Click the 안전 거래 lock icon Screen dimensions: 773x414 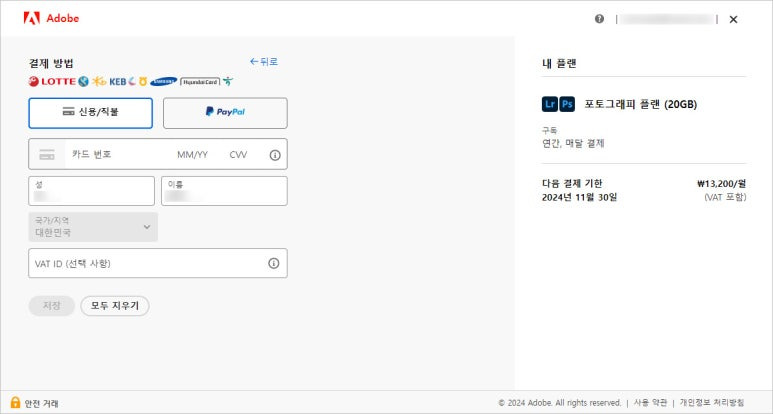click(15, 402)
